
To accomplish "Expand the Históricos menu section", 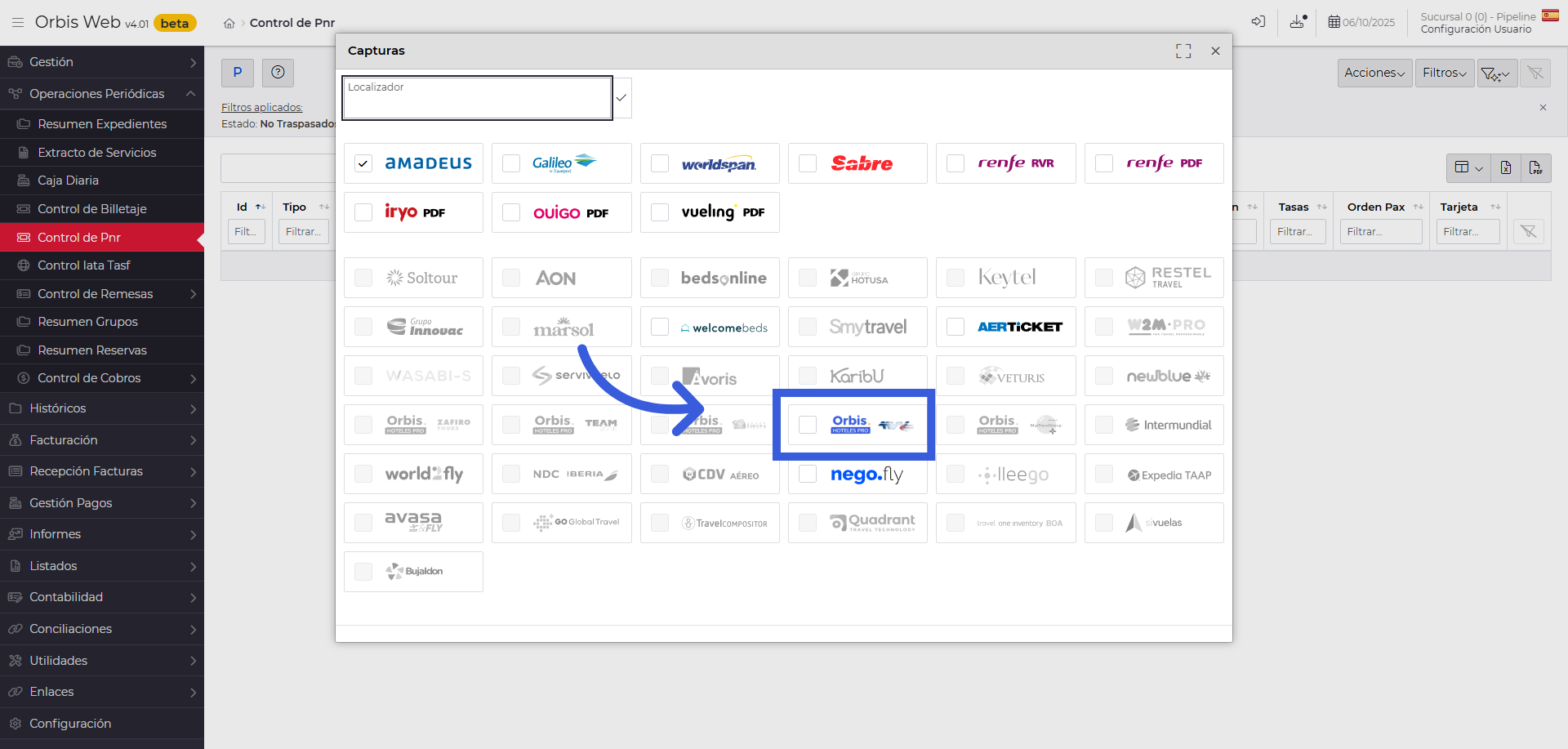I will 102,408.
